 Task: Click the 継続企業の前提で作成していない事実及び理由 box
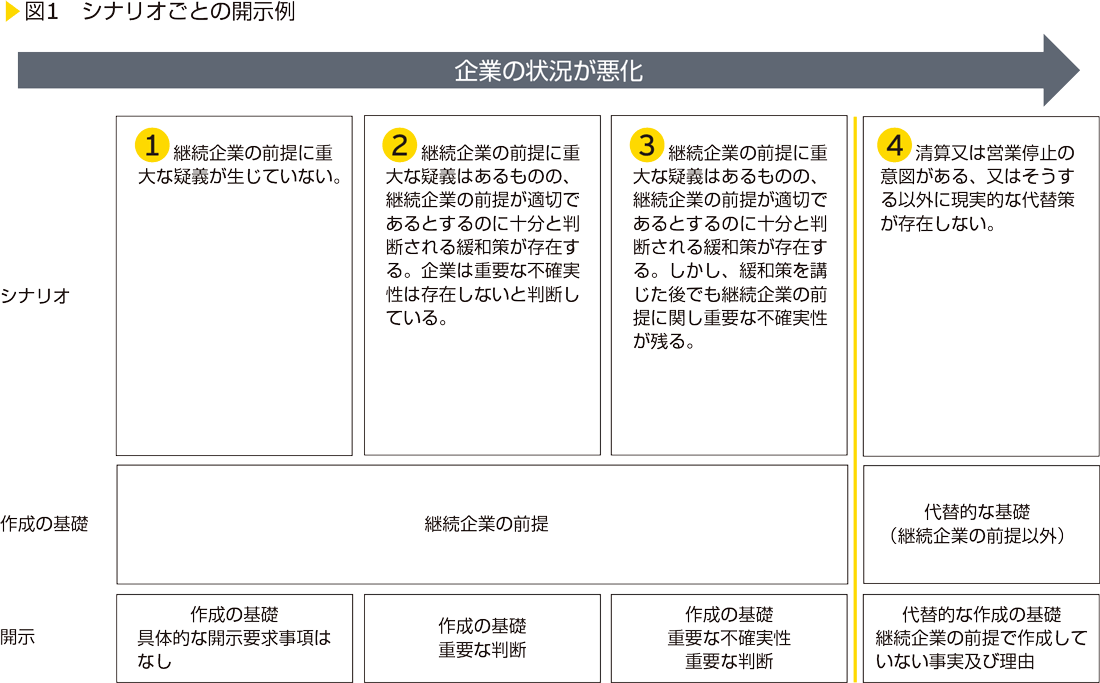[x=979, y=638]
